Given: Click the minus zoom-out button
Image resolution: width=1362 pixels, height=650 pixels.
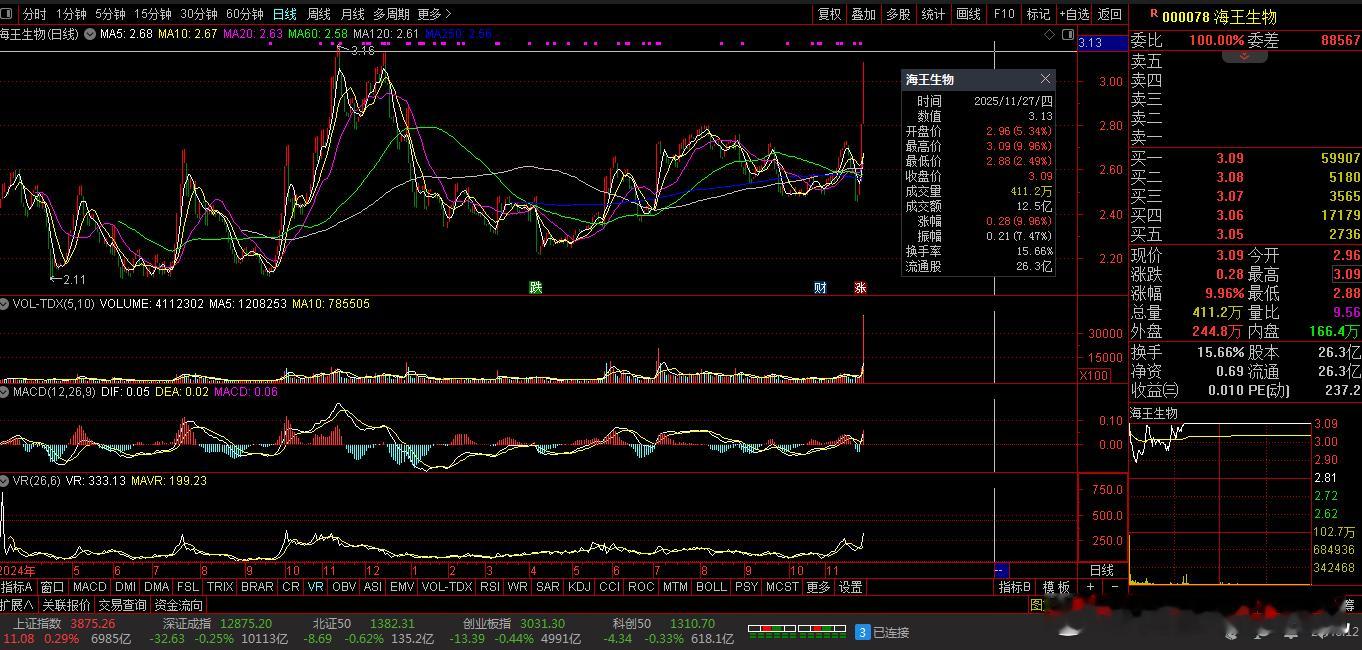Looking at the screenshot, I should [1114, 587].
